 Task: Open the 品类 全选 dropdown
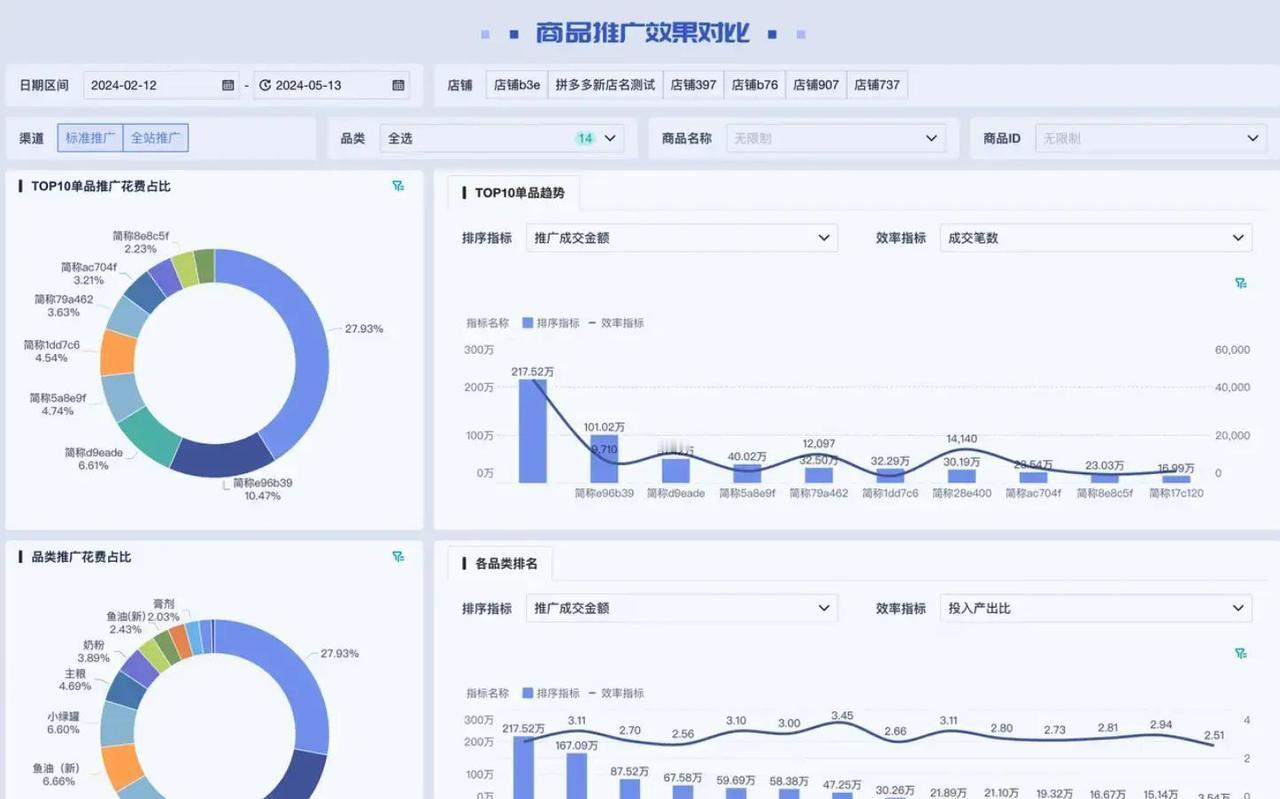(x=502, y=138)
